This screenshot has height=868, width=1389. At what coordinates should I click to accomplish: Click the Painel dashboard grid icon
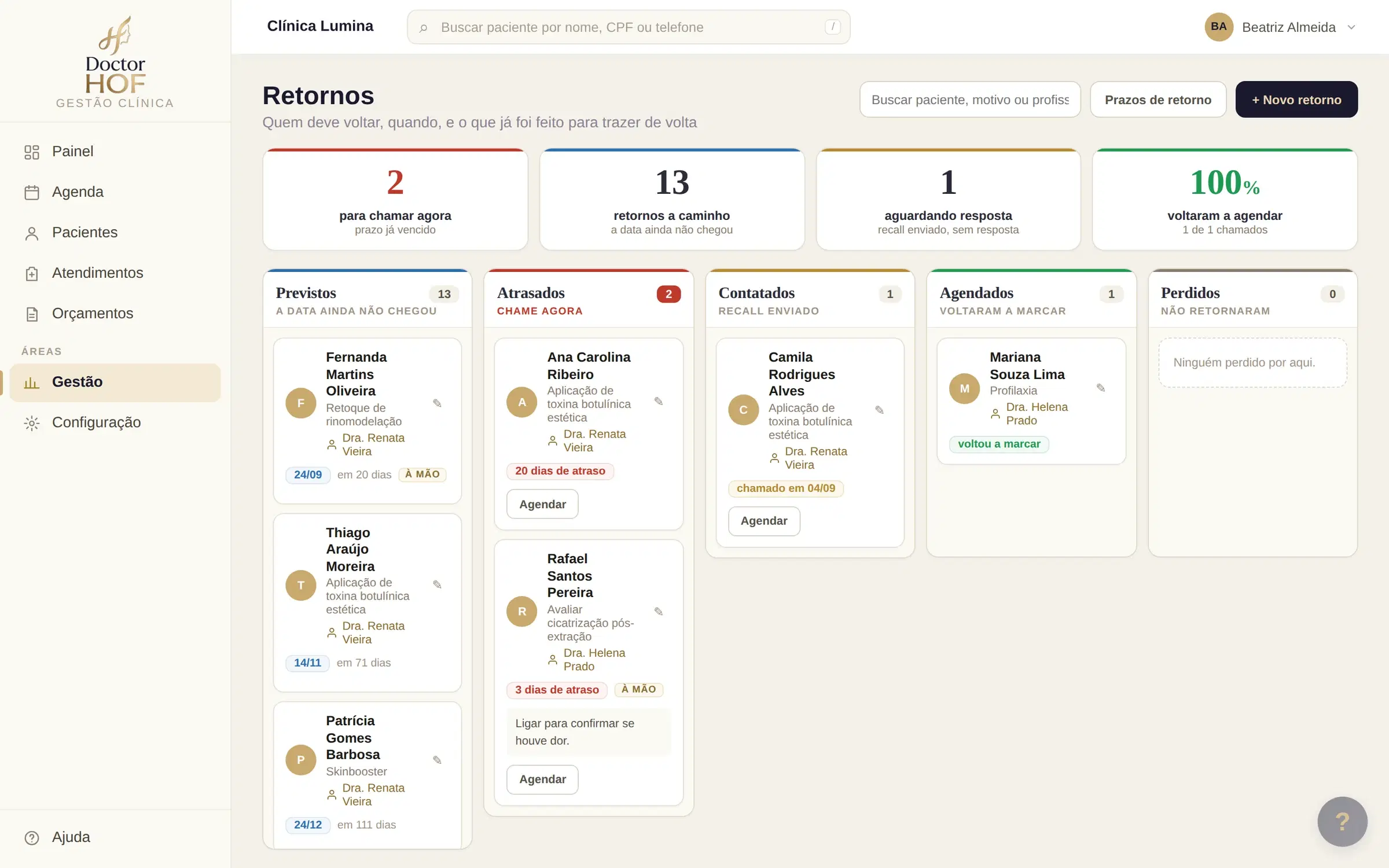32,152
